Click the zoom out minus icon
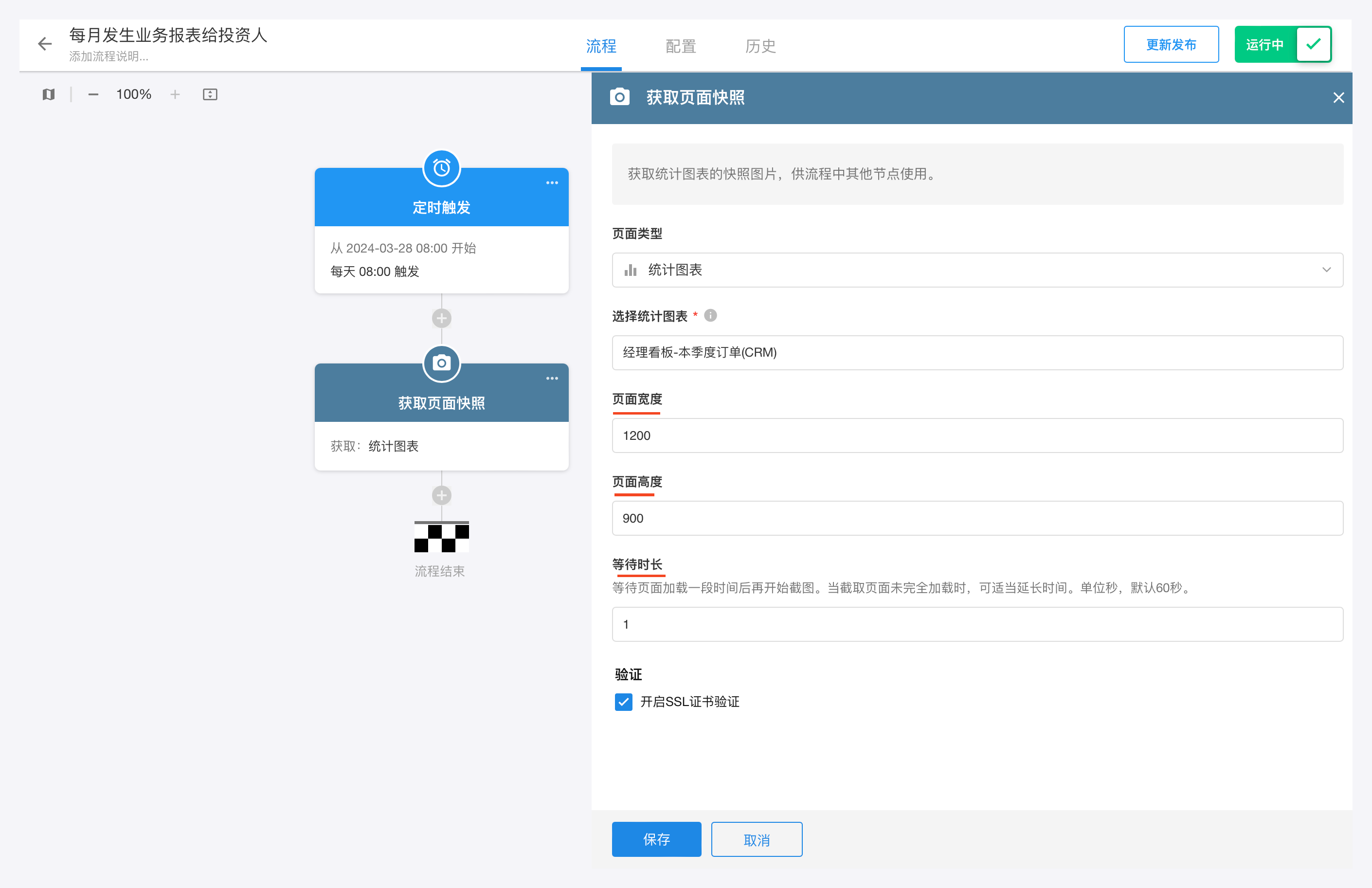The width and height of the screenshot is (1372, 888). pyautogui.click(x=93, y=94)
